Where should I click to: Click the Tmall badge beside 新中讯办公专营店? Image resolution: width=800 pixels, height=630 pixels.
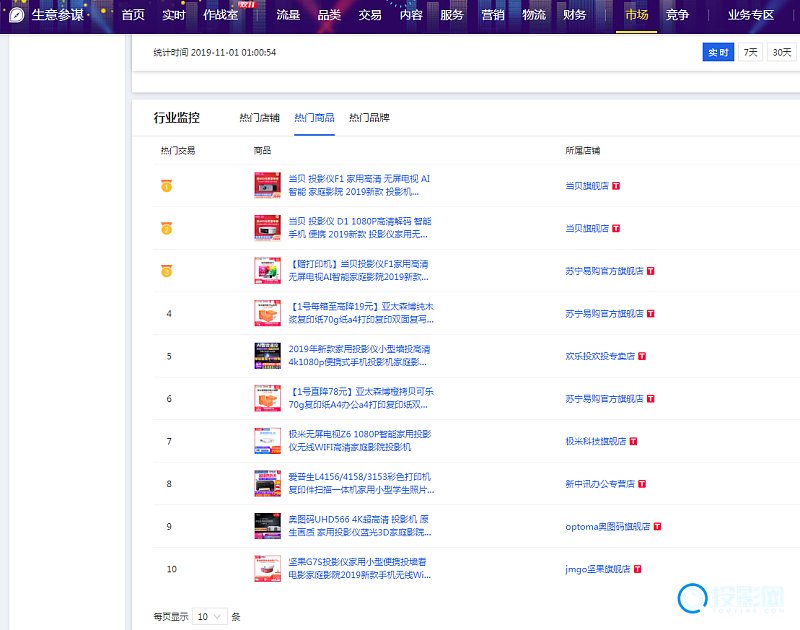[x=644, y=484]
